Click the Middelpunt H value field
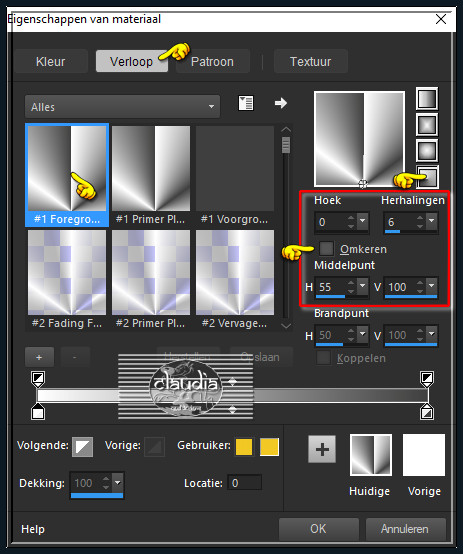This screenshot has width=463, height=554. point(333,287)
